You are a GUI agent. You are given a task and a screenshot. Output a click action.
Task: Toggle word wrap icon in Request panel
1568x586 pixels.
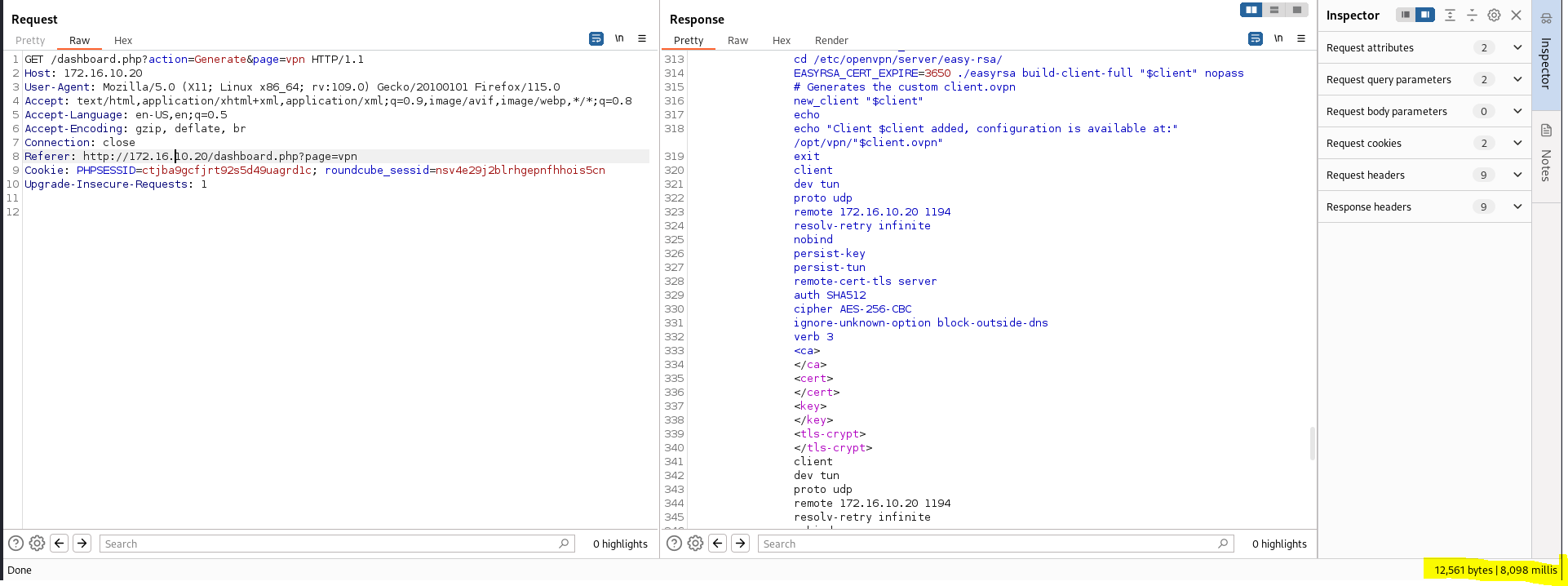[x=596, y=38]
